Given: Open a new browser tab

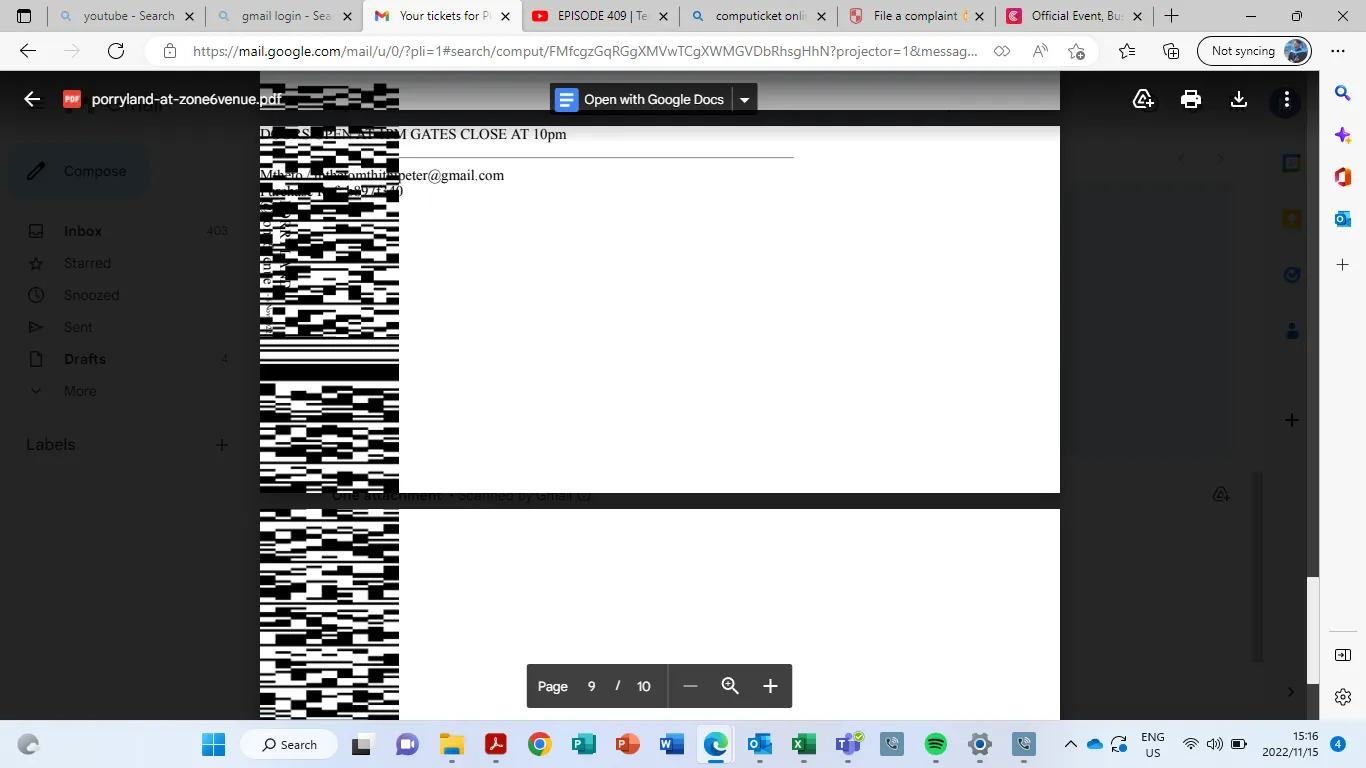Looking at the screenshot, I should [1171, 16].
